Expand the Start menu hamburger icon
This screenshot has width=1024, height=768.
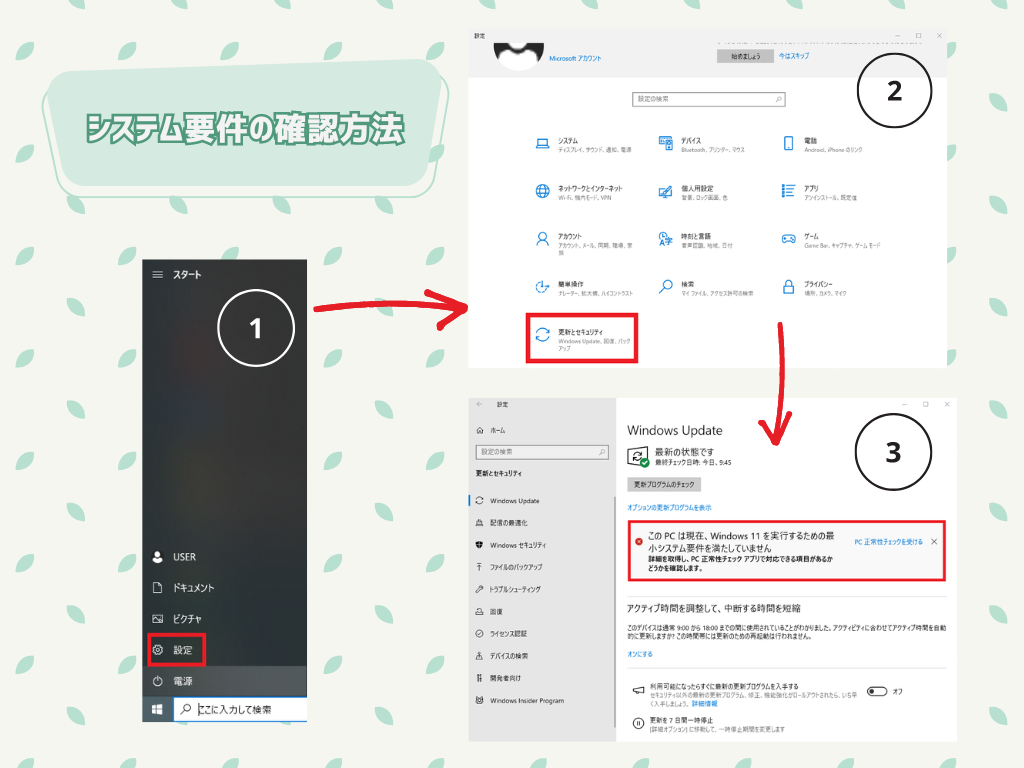157,274
